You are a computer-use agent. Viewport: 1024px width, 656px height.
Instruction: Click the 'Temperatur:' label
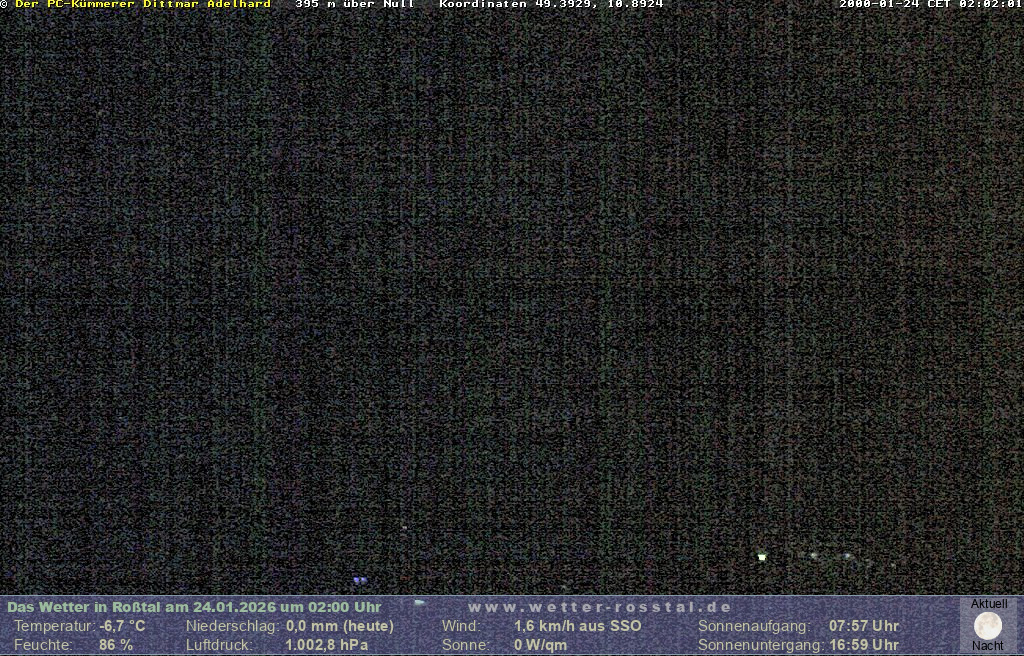tap(54, 626)
